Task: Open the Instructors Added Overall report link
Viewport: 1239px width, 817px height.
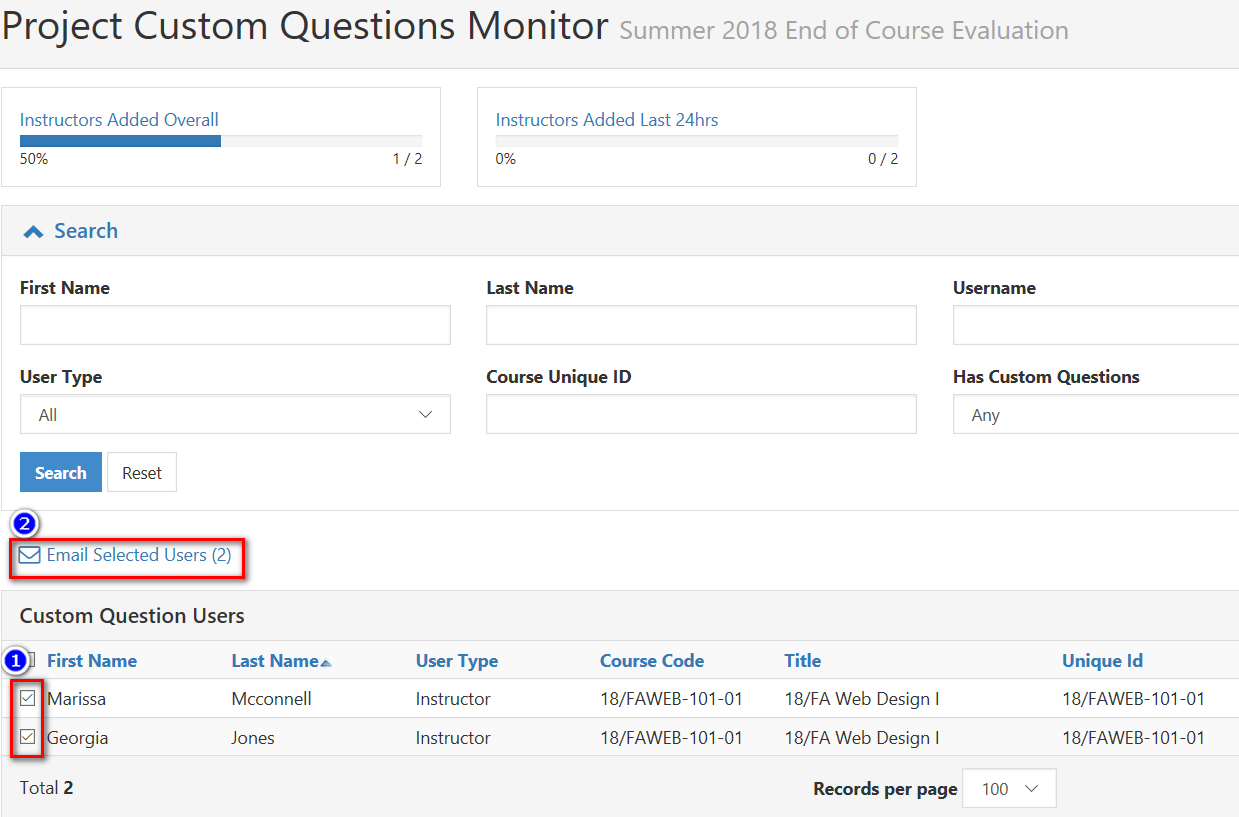Action: tap(119, 119)
